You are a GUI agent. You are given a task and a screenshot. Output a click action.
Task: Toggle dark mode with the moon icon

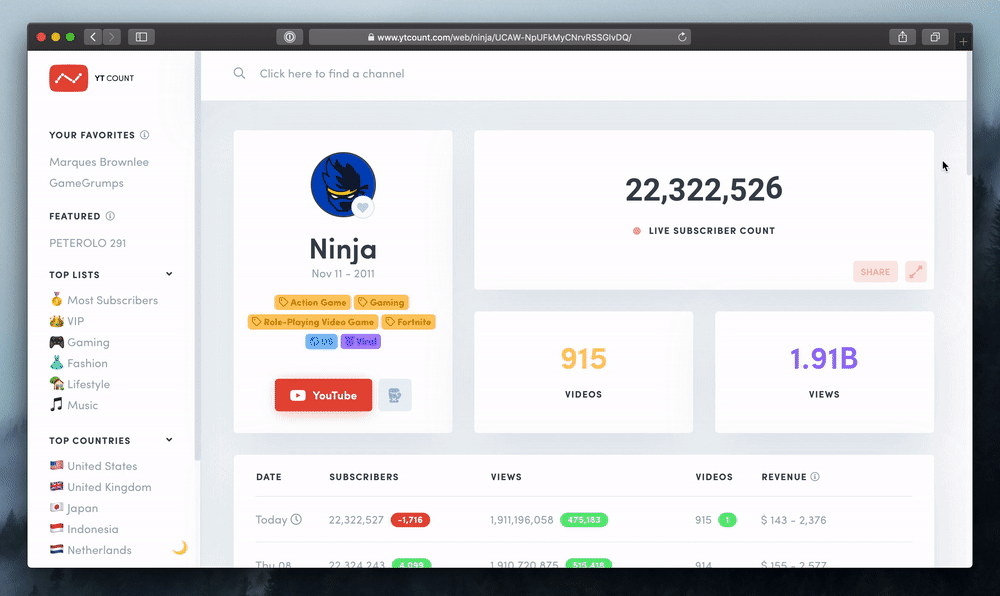pos(180,548)
